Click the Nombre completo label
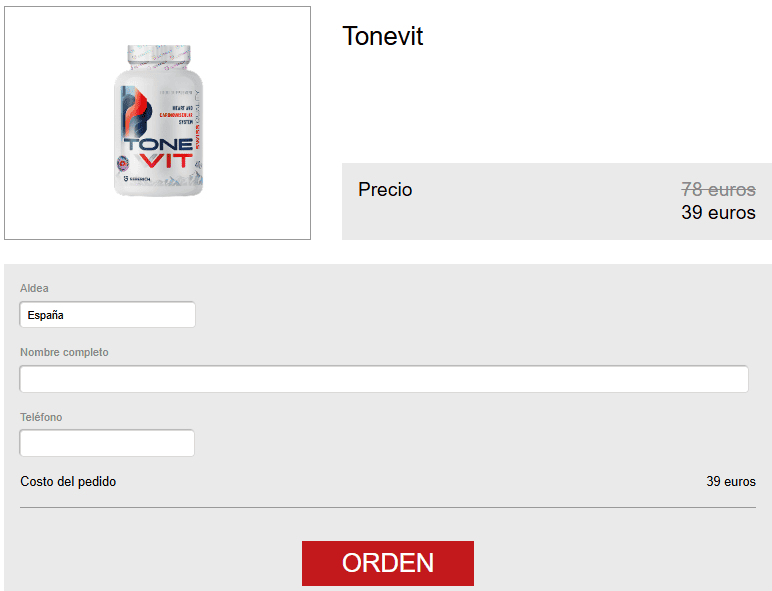772x591 pixels. (64, 352)
